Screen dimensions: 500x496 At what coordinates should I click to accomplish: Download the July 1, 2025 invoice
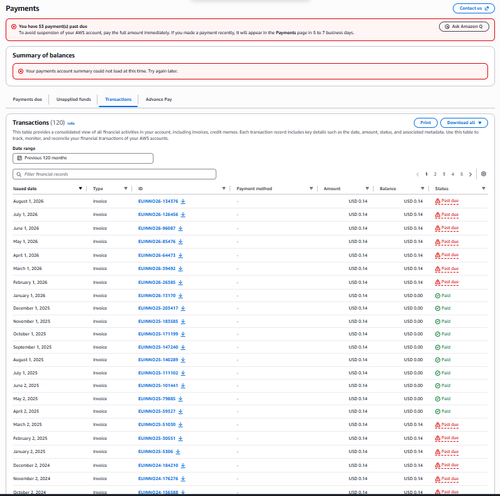coord(183,373)
